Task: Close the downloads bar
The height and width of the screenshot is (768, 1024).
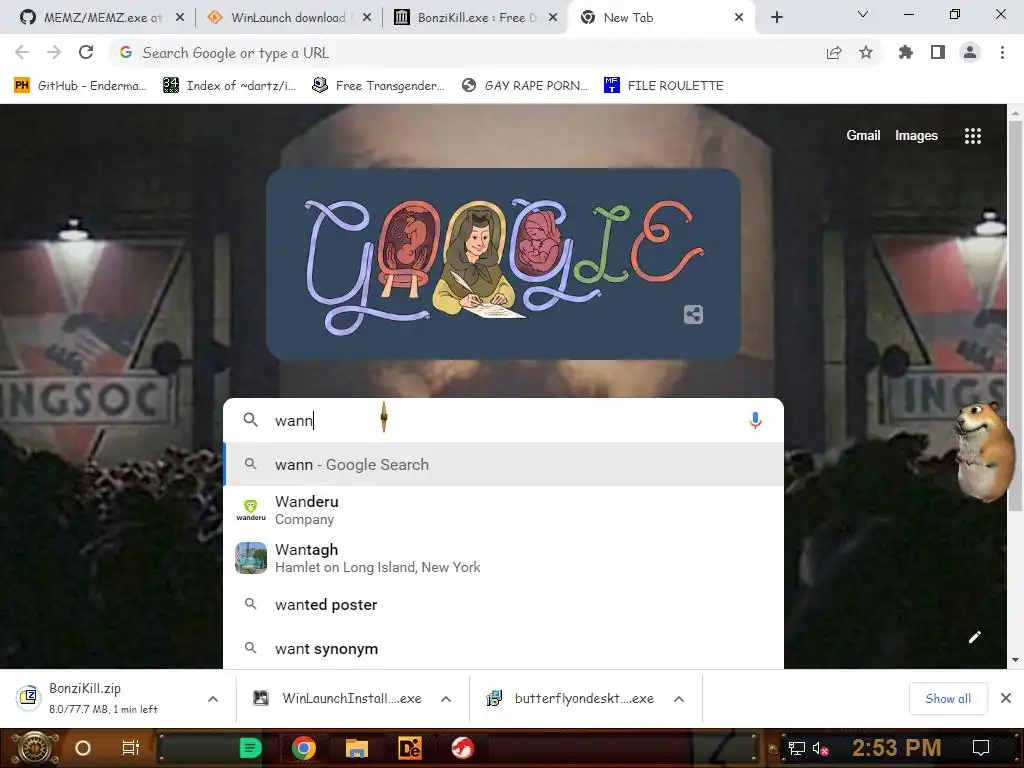Action: (1006, 698)
